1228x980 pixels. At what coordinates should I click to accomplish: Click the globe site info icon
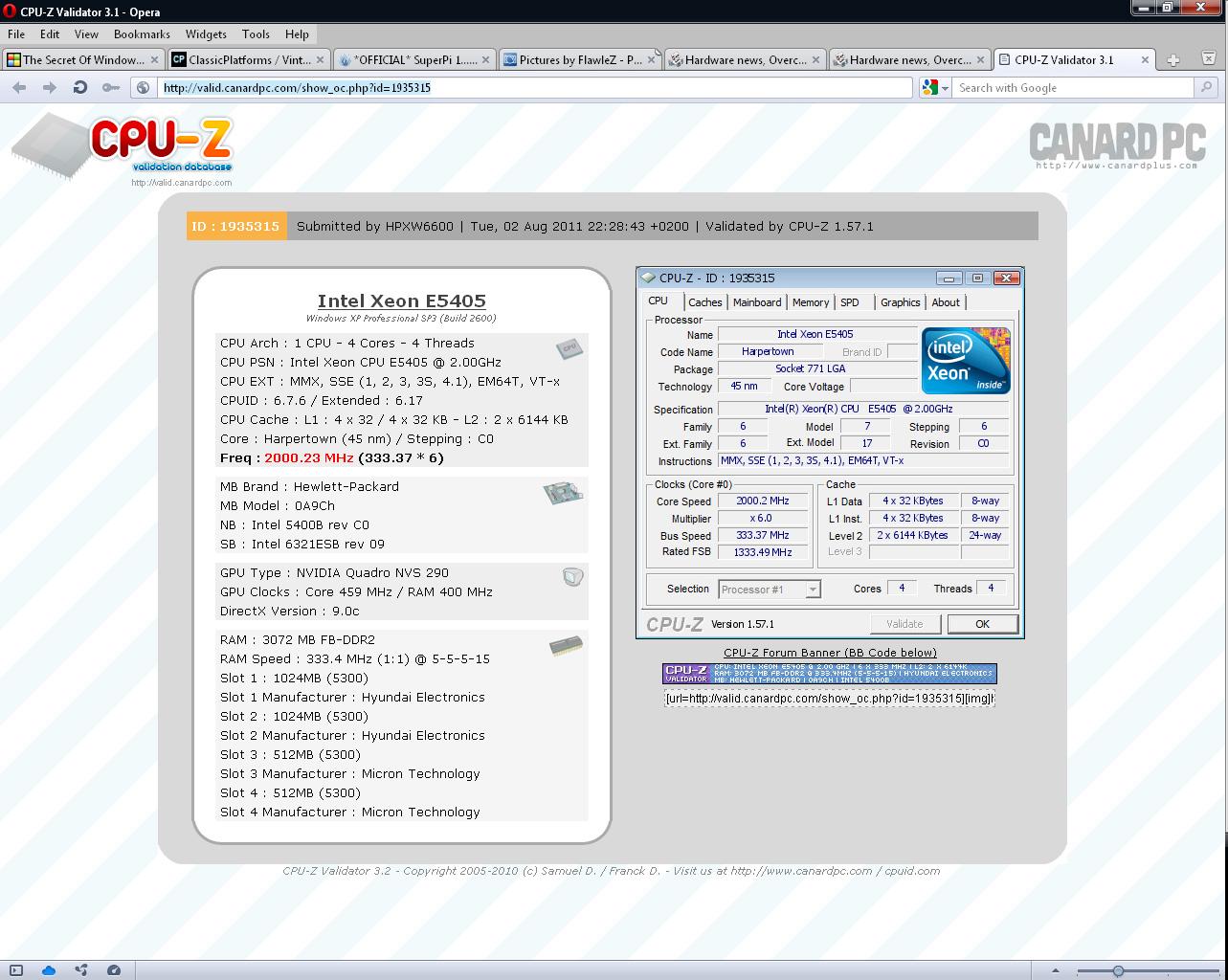[144, 87]
